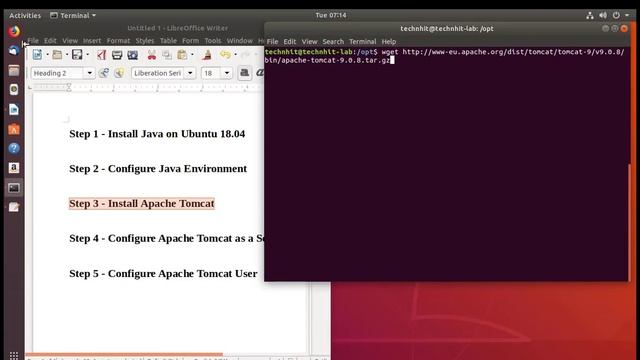The width and height of the screenshot is (640, 360).
Task: Click the Copy icon in Writer toolbar
Action: click(x=167, y=55)
